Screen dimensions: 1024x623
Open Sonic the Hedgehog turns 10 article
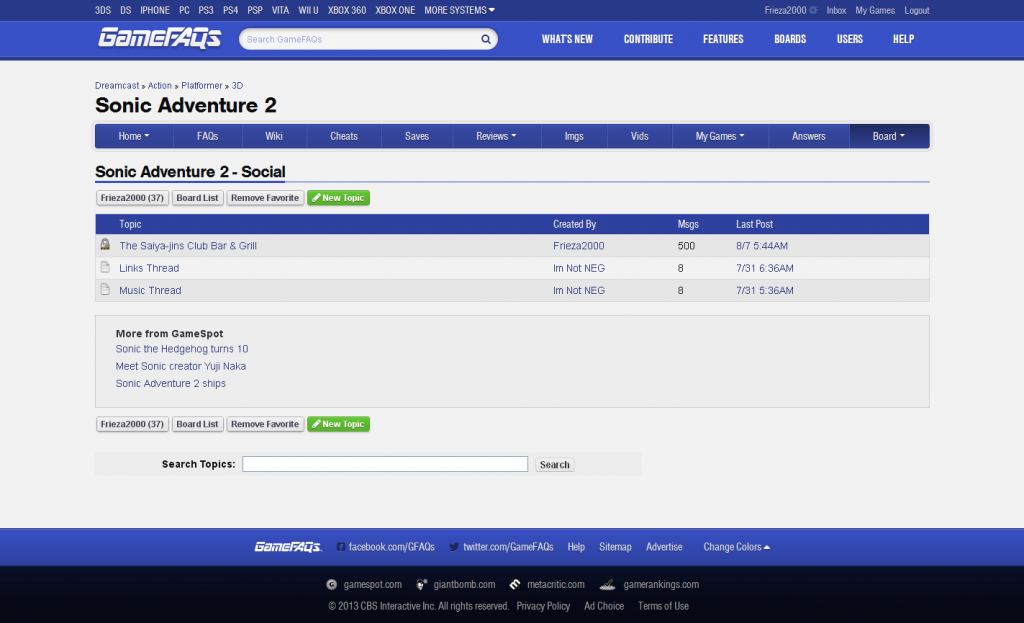click(182, 349)
